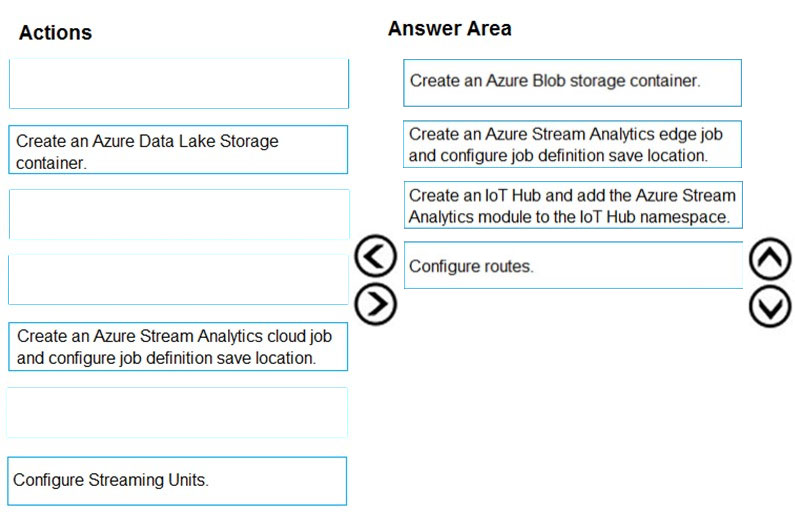795x515 pixels.
Task: Click the 'Answer Area' heading
Action: click(450, 28)
